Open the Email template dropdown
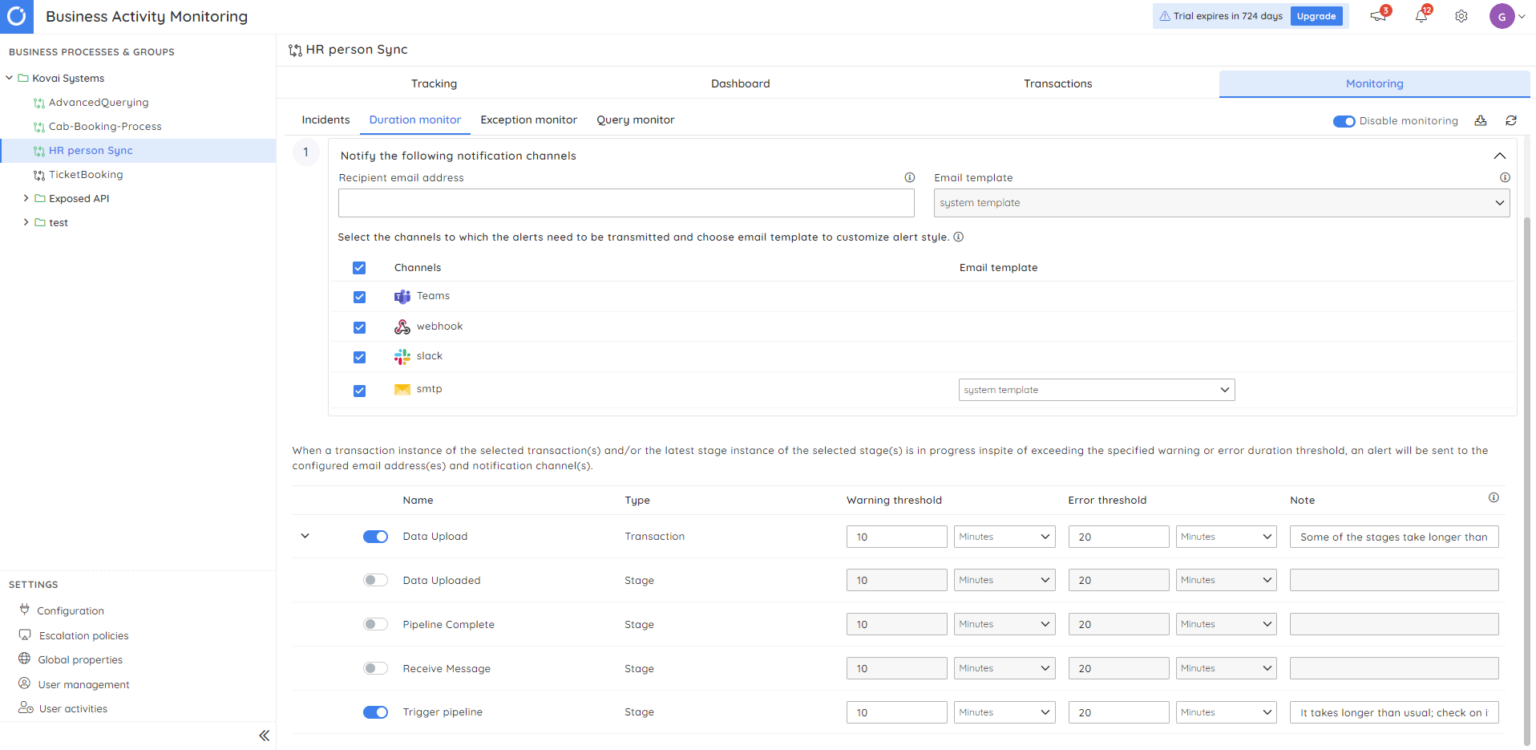1536x750 pixels. [x=1220, y=202]
